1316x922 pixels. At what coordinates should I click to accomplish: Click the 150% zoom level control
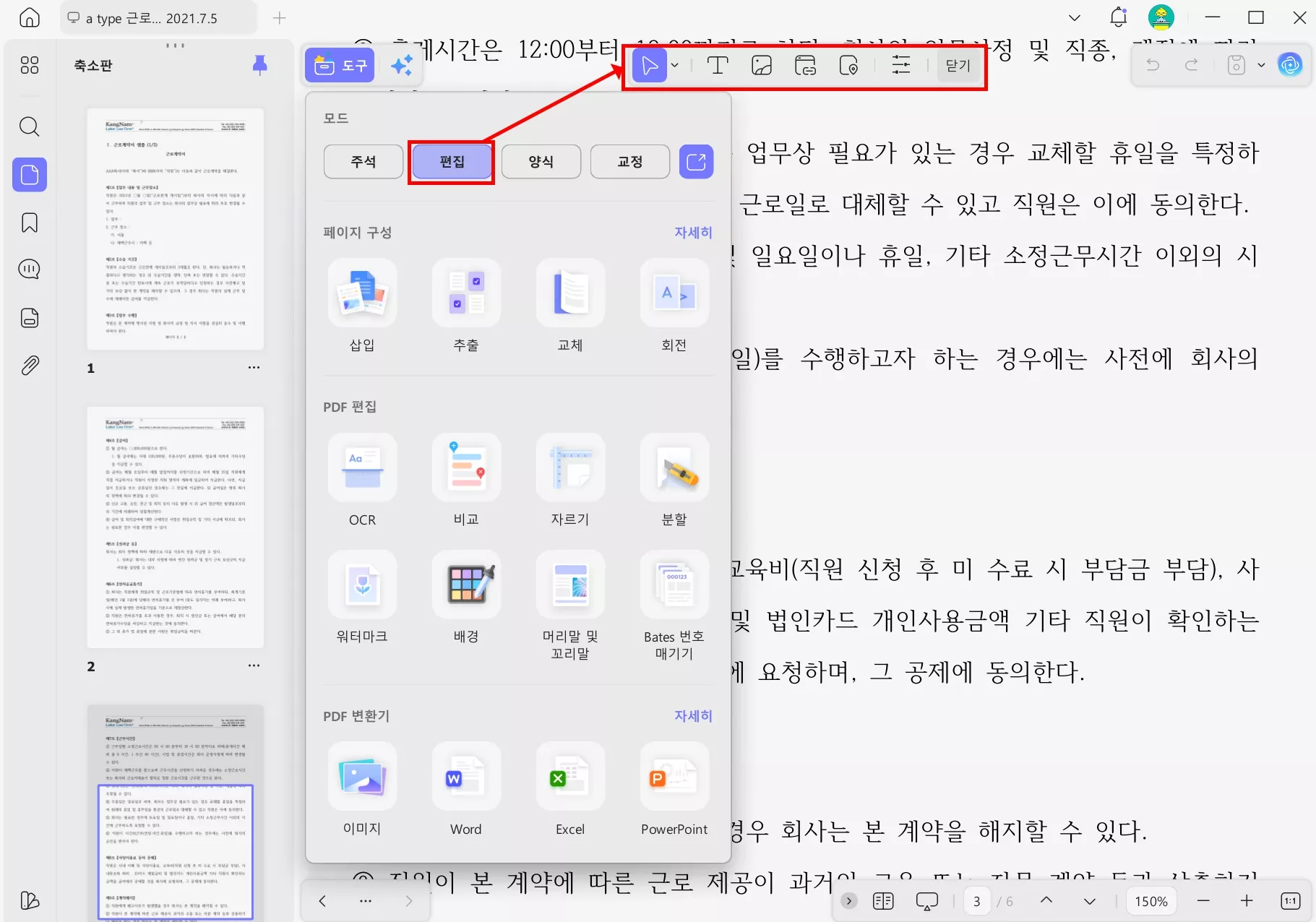[x=1151, y=900]
